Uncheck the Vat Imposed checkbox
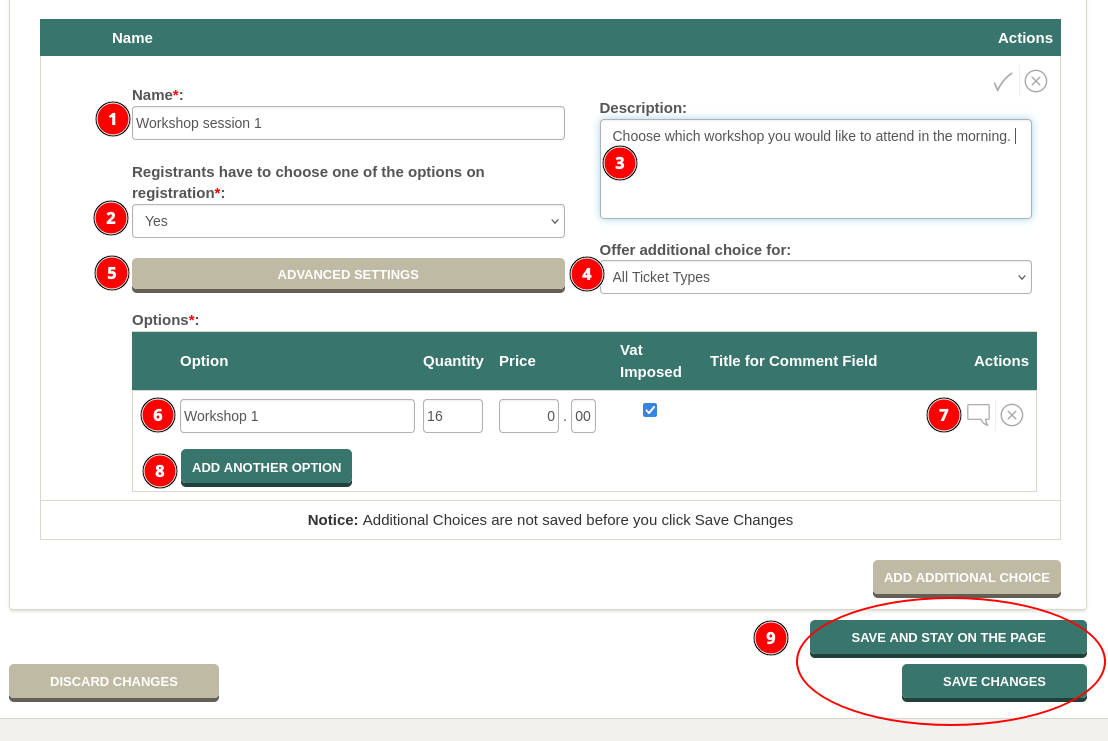The width and height of the screenshot is (1108, 741). click(x=650, y=410)
